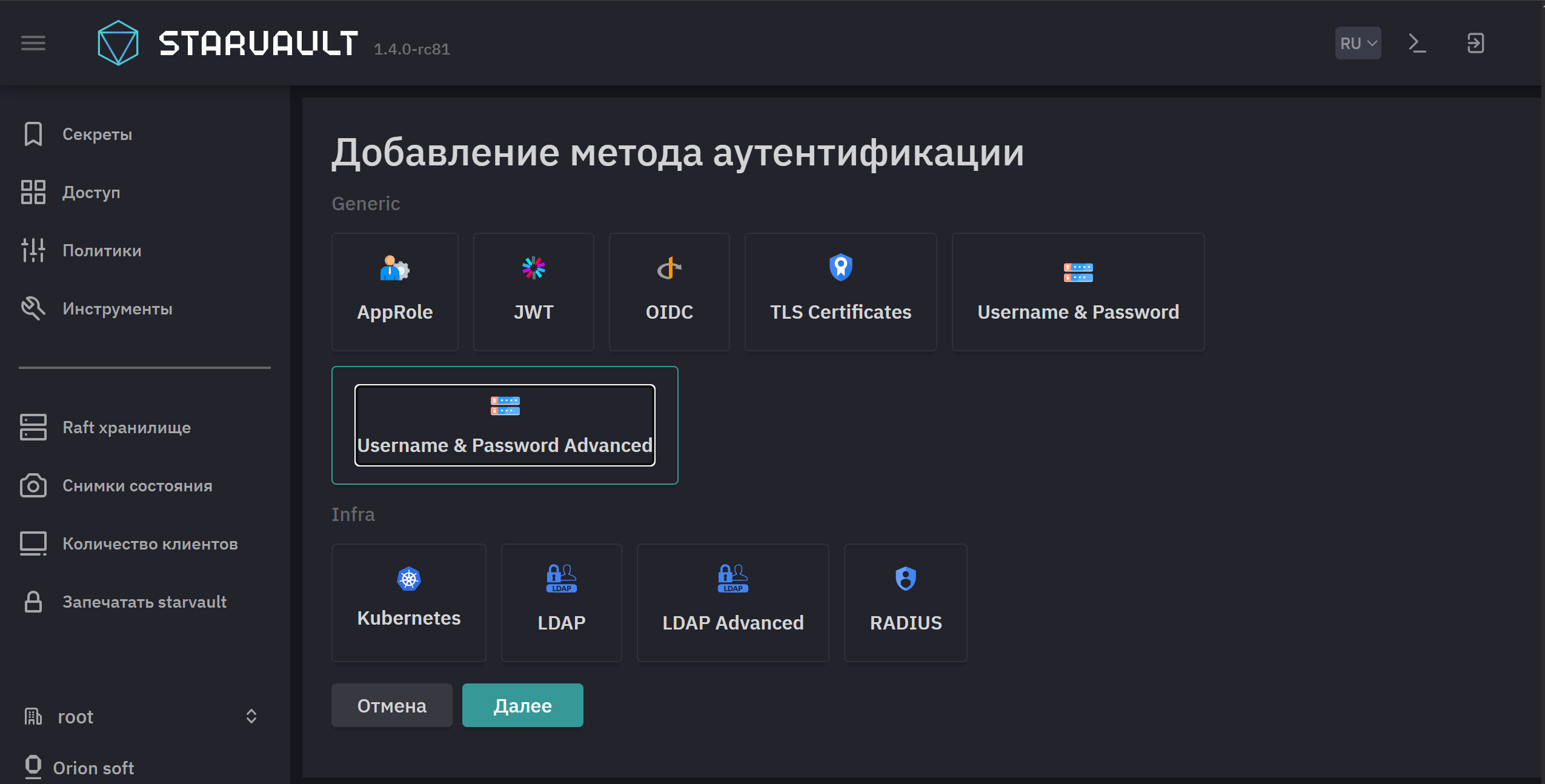This screenshot has height=784, width=1545.
Task: Choose the JWT label
Action: coord(534,312)
